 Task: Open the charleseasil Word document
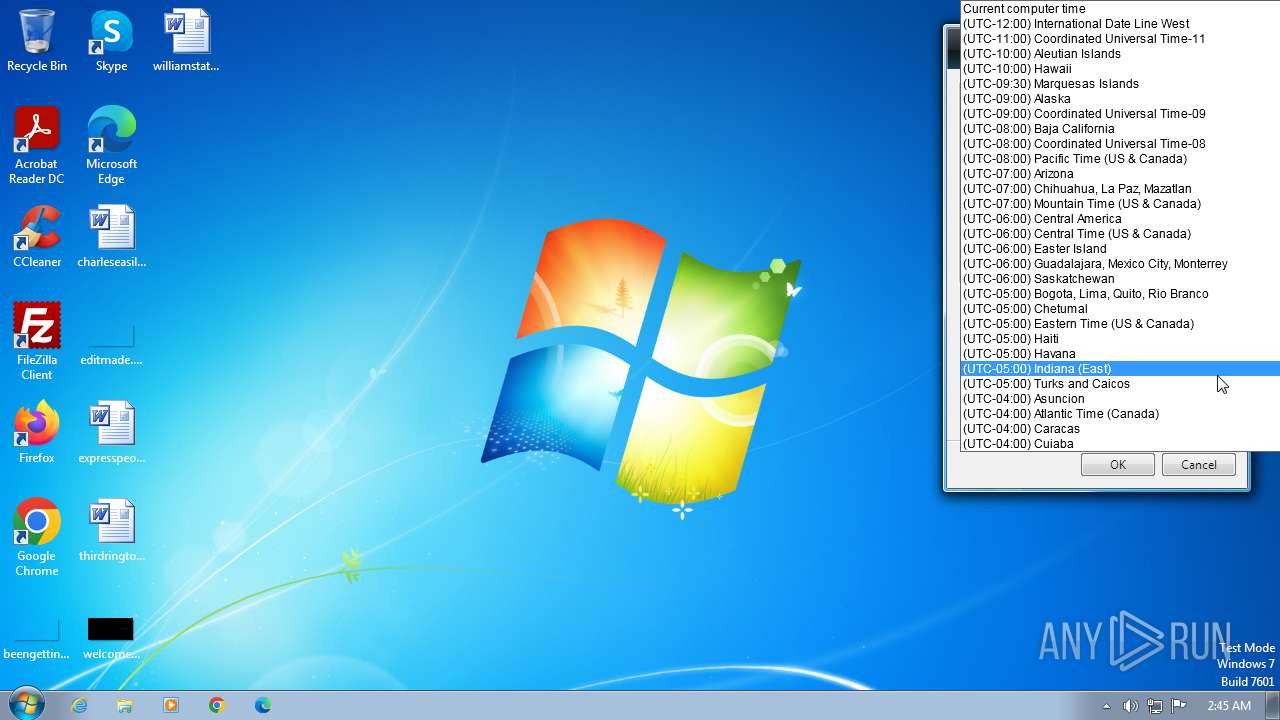click(x=111, y=237)
